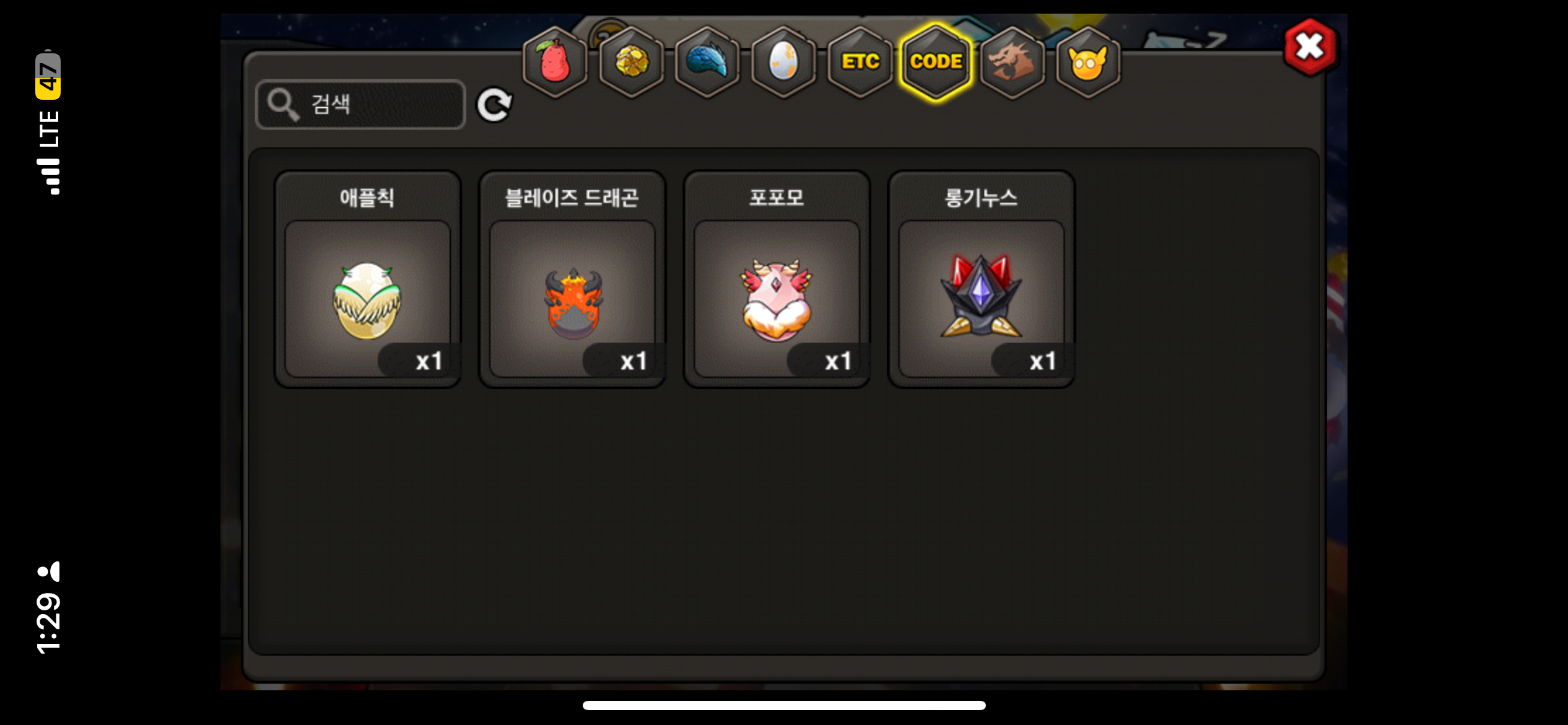
Task: Select the gold nugget category tab
Action: click(x=631, y=62)
